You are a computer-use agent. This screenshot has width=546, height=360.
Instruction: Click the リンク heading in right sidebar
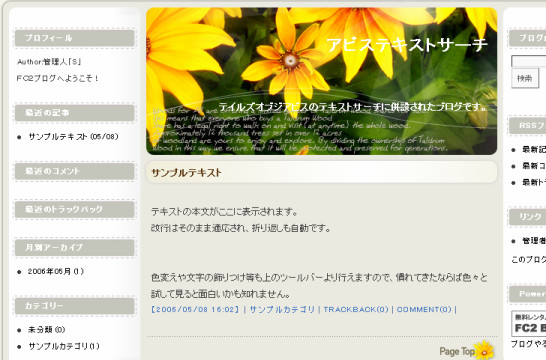coord(528,217)
